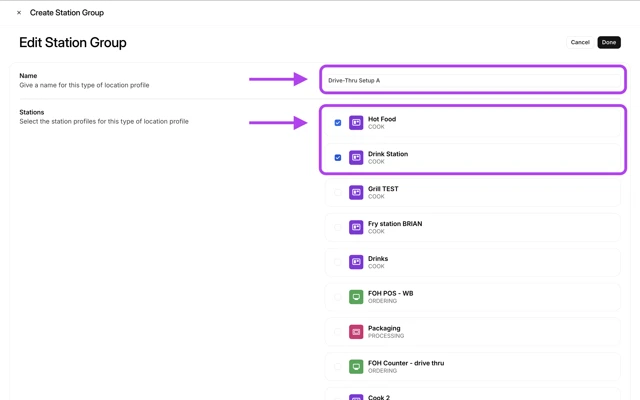The height and width of the screenshot is (400, 640).
Task: Click the Grill TEST station icon
Action: [x=356, y=192]
